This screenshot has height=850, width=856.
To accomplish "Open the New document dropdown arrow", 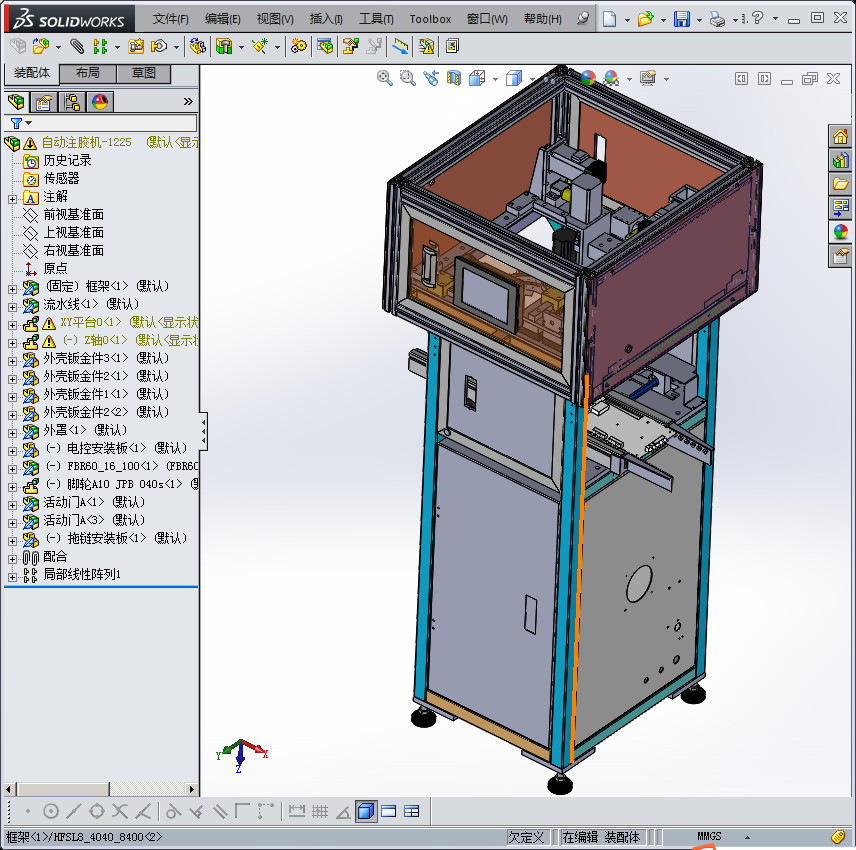I will pos(627,20).
